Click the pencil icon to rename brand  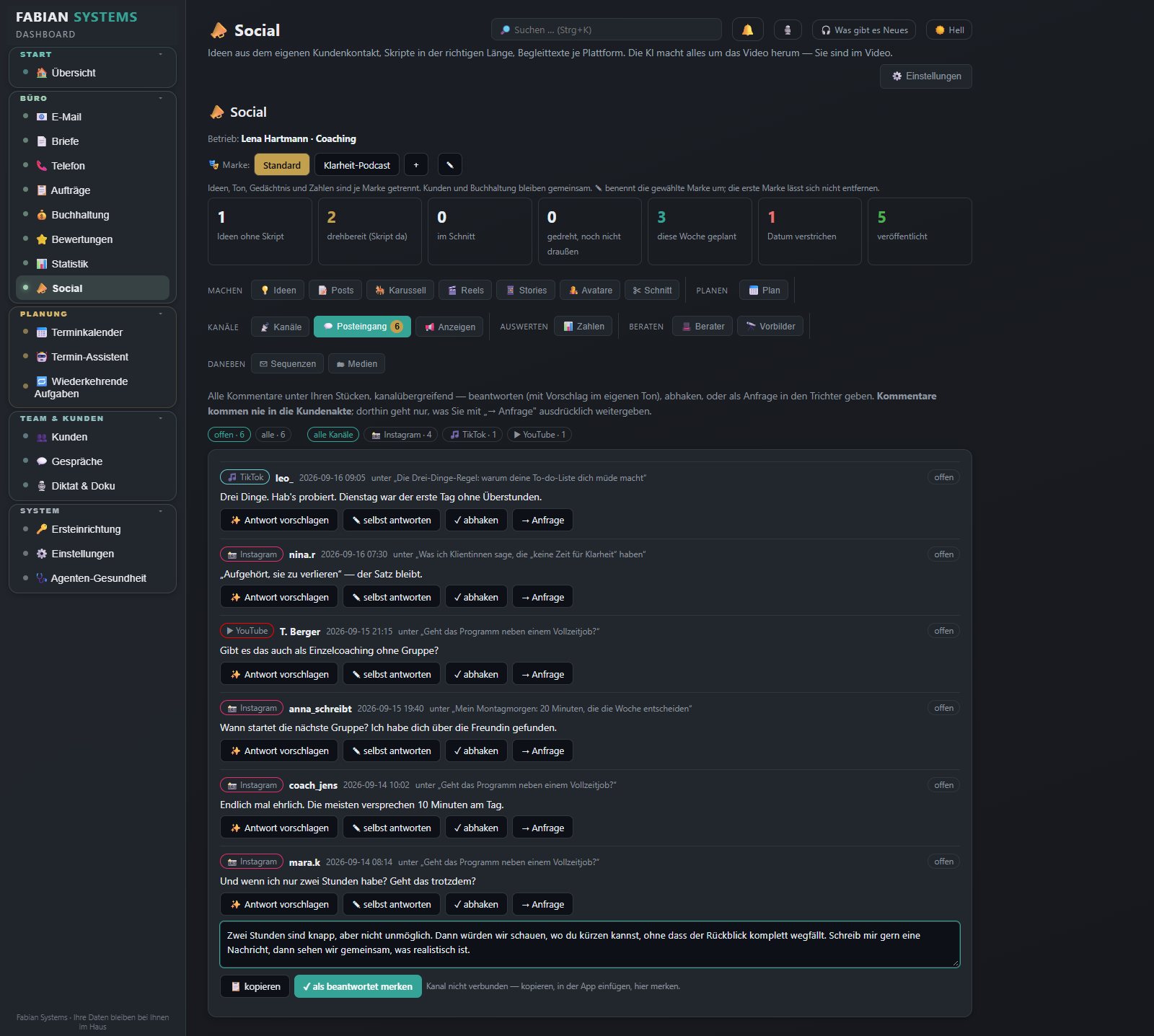click(449, 164)
